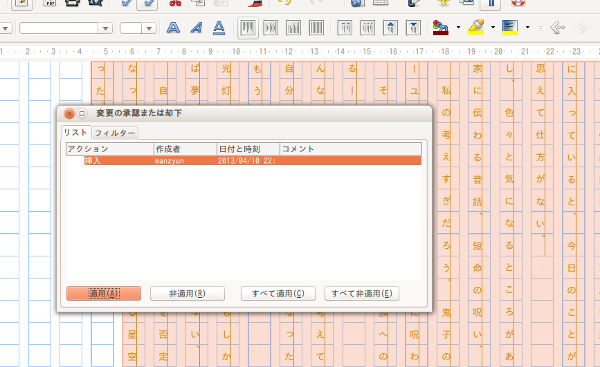Open the font size dropdown arrow
The width and height of the screenshot is (600, 367).
click(149, 28)
